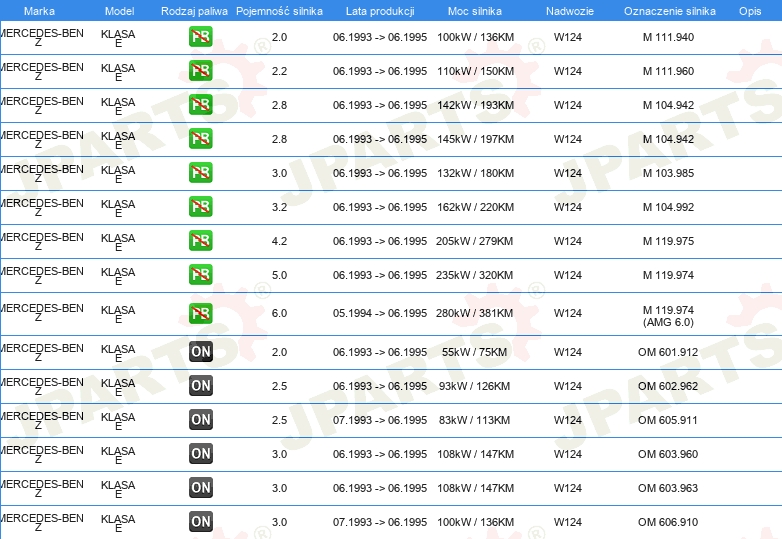Click petrol fuel icon in M 111.960 row

pos(200,71)
